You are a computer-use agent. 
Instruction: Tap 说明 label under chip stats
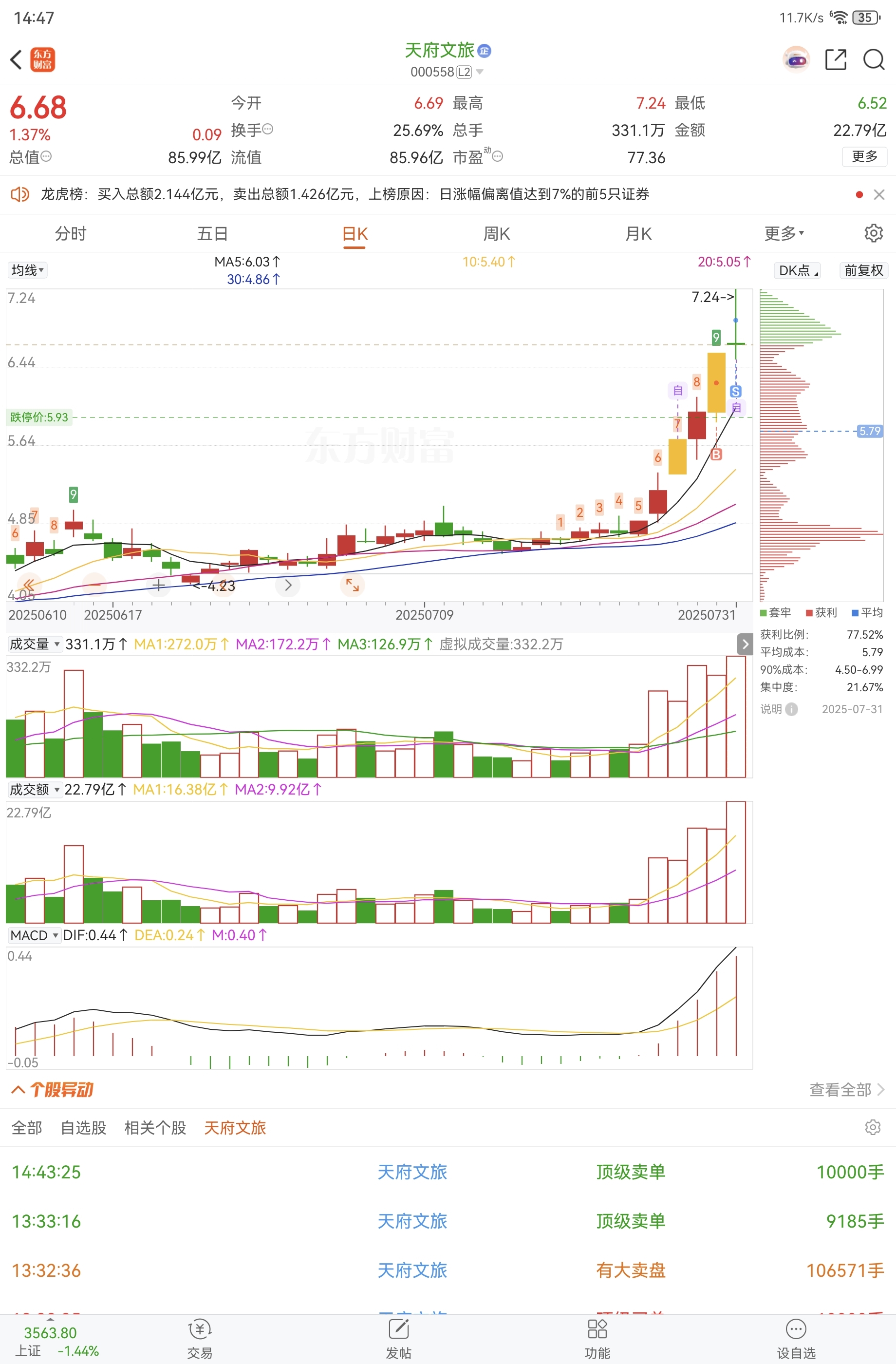coord(771,709)
